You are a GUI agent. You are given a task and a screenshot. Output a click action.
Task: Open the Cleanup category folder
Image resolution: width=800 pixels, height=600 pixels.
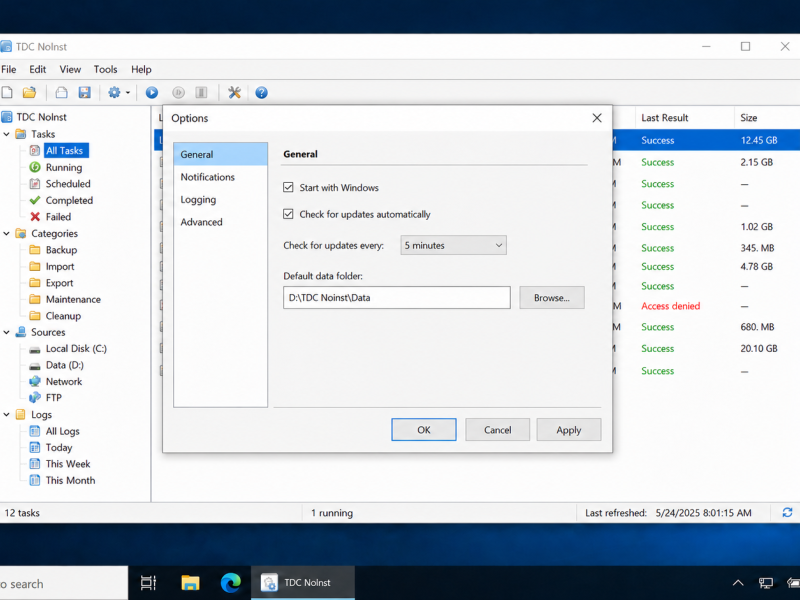pos(63,316)
